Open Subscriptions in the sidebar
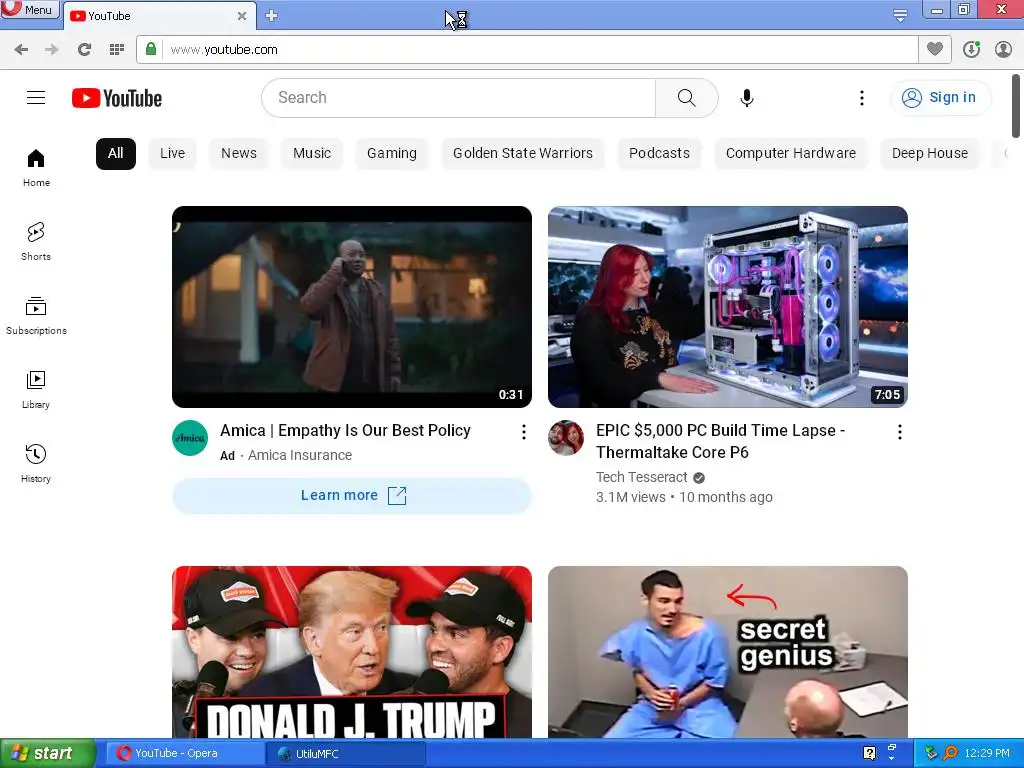The width and height of the screenshot is (1024, 768). point(36,315)
